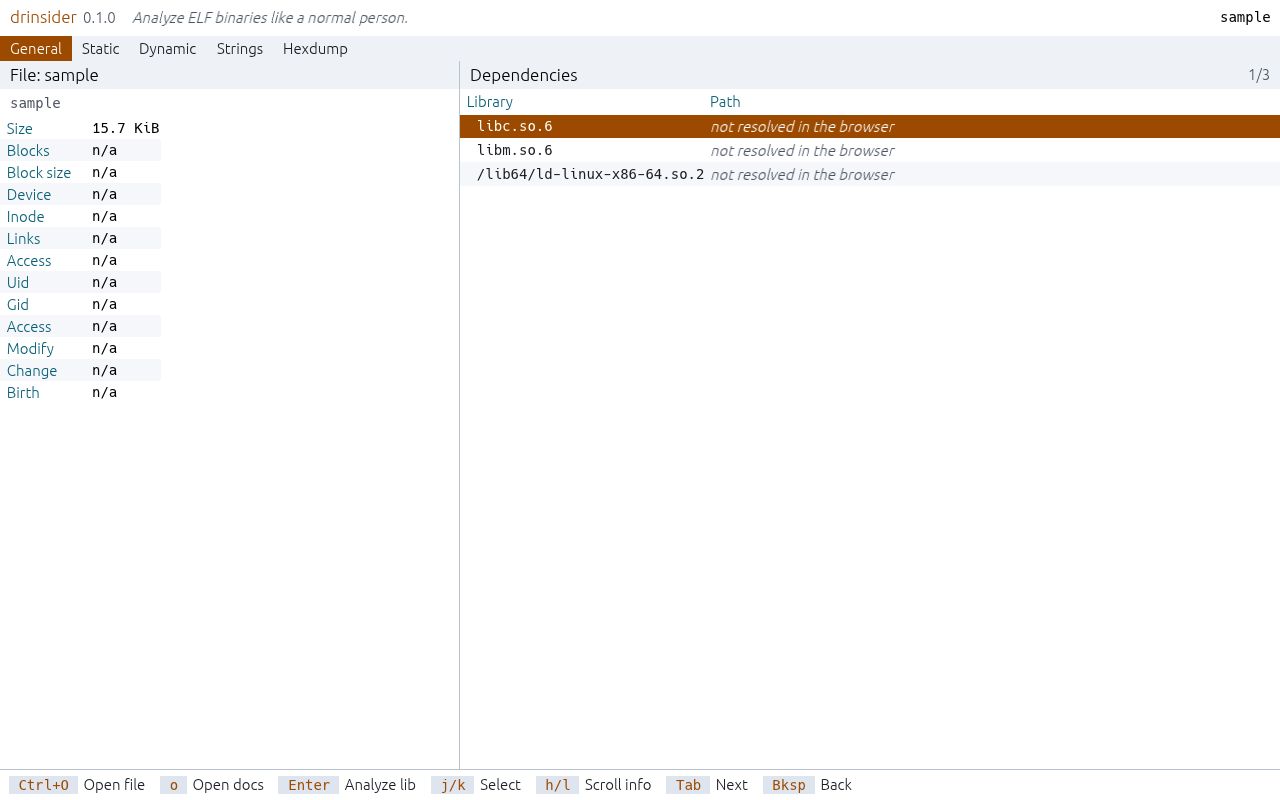Open the Static tab
The image size is (1280, 800).
pos(100,49)
